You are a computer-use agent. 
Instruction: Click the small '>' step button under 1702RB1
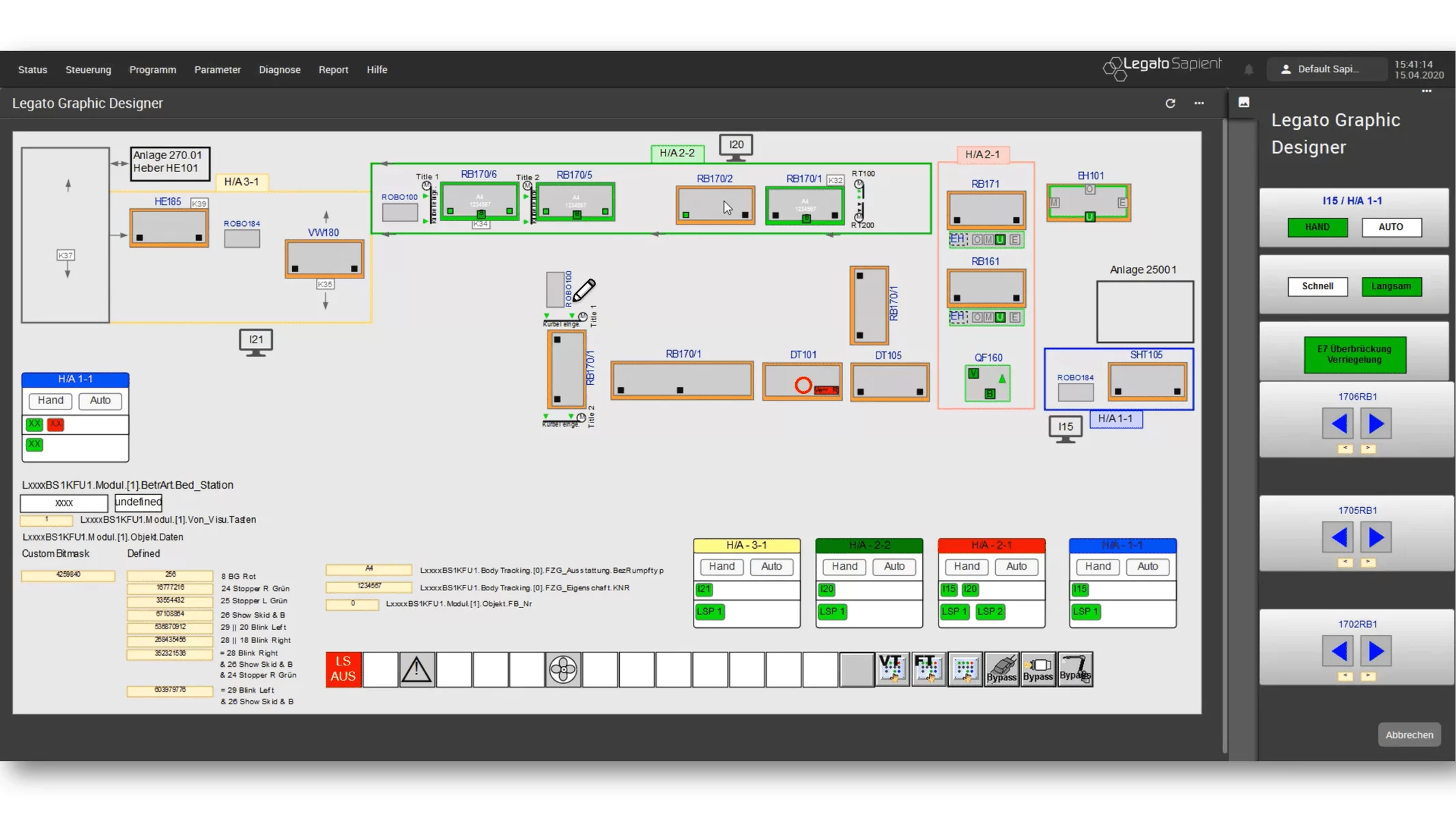tap(1368, 676)
